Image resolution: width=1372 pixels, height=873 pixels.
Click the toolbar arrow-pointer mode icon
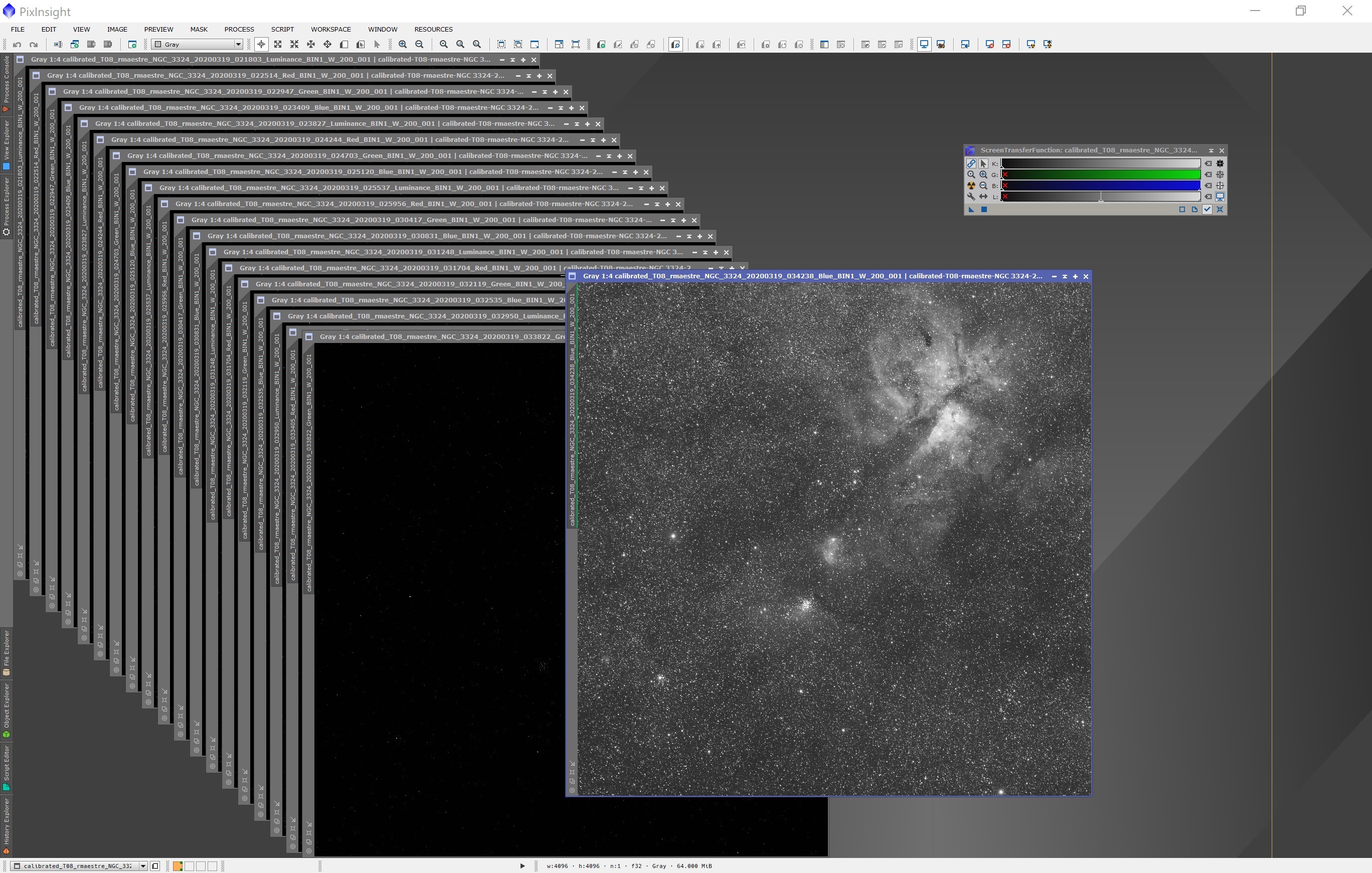pos(377,45)
